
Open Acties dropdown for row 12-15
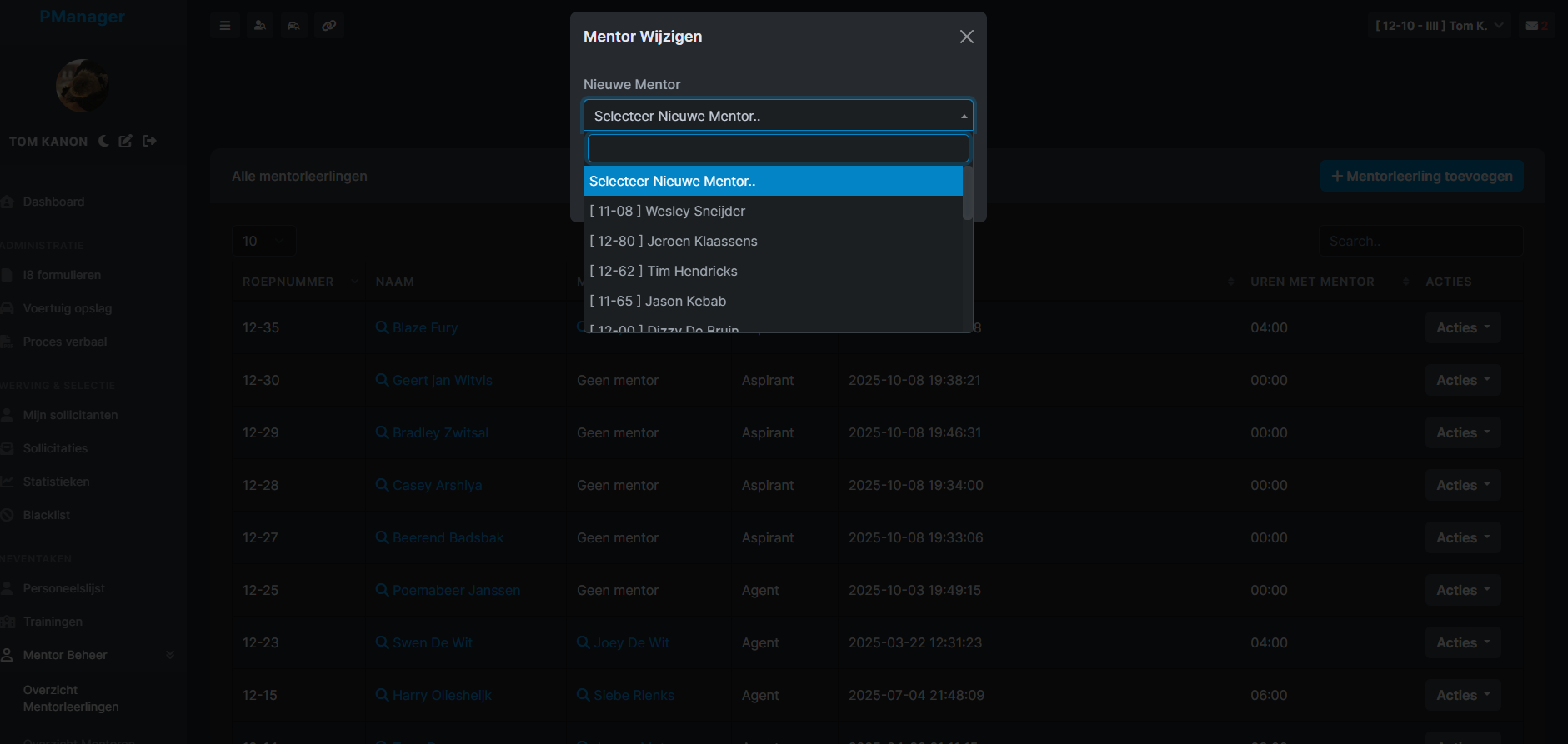point(1463,695)
